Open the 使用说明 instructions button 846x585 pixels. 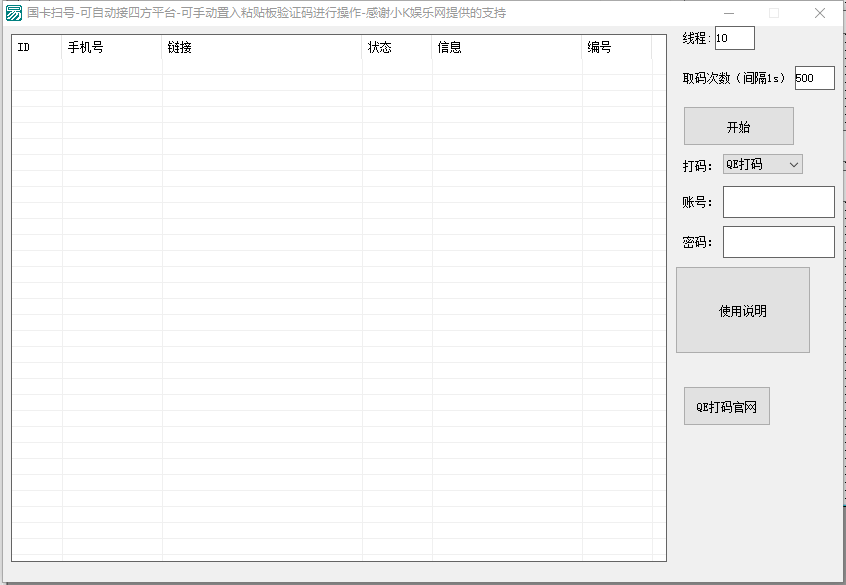point(743,310)
